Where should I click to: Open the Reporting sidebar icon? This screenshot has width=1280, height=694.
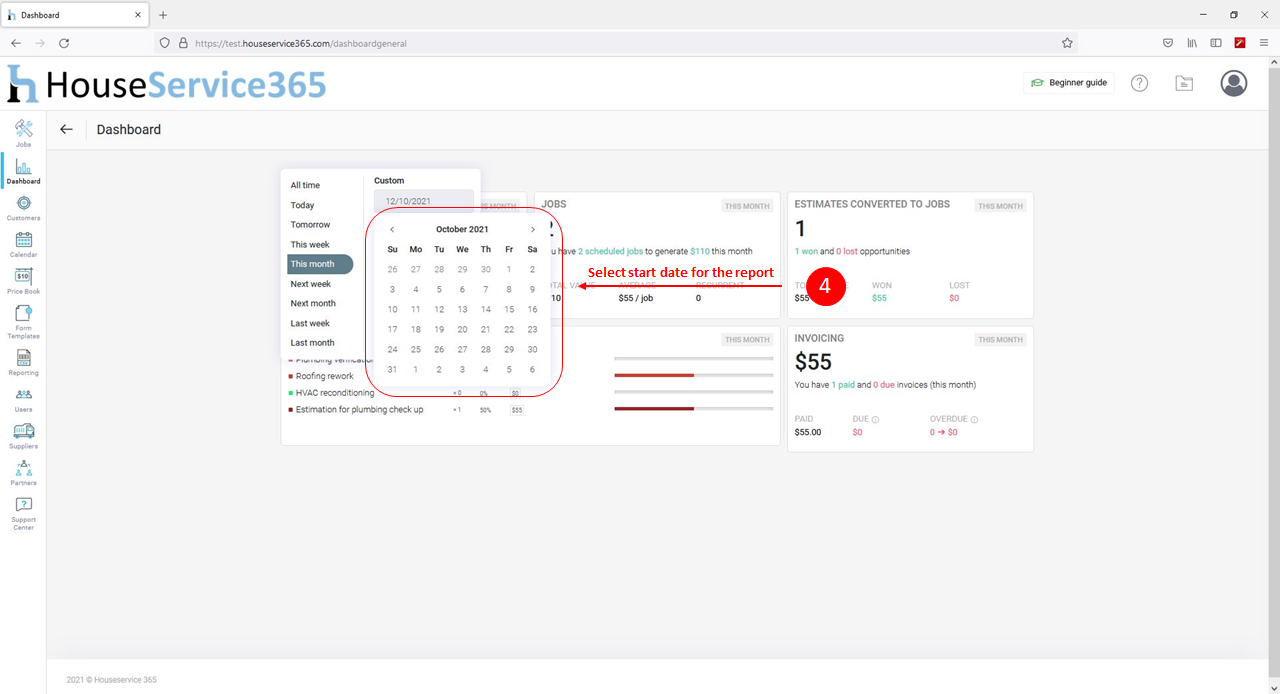tap(23, 362)
